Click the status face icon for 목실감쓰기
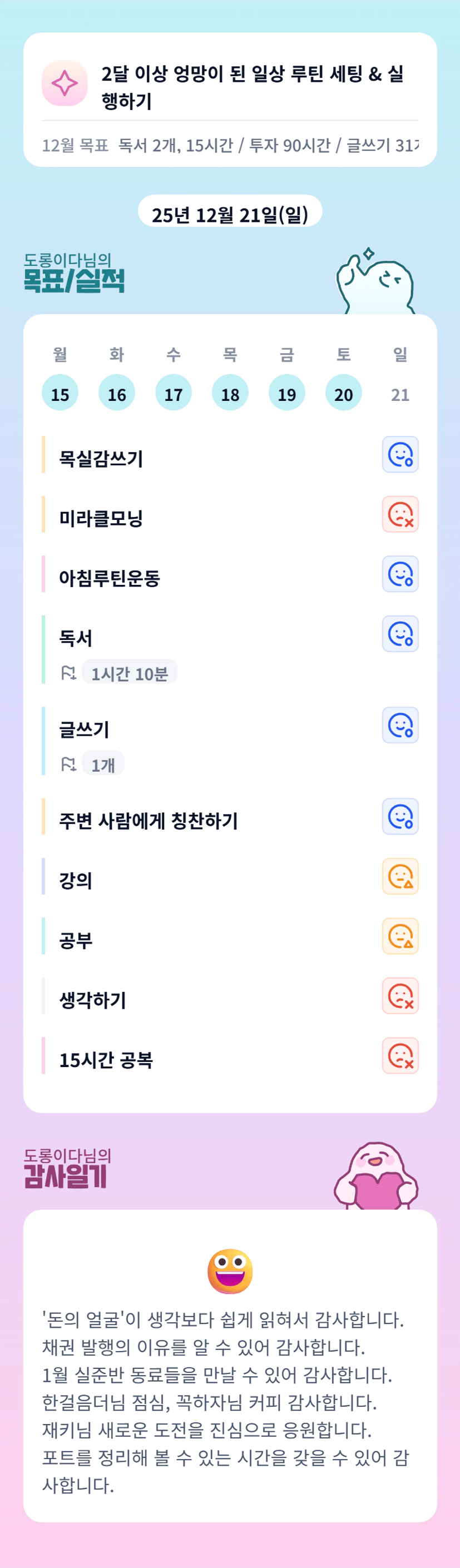This screenshot has height=1568, width=460. 400,455
